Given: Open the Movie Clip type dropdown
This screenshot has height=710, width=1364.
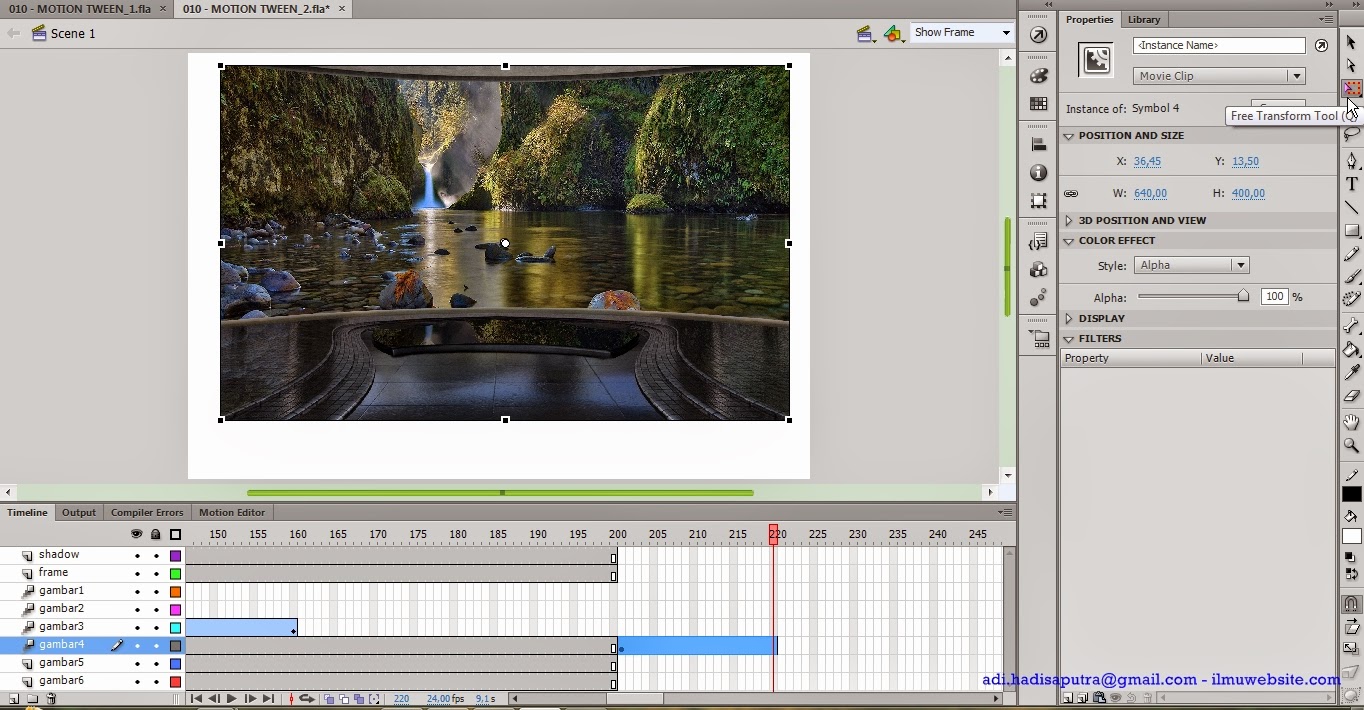Looking at the screenshot, I should point(1219,76).
